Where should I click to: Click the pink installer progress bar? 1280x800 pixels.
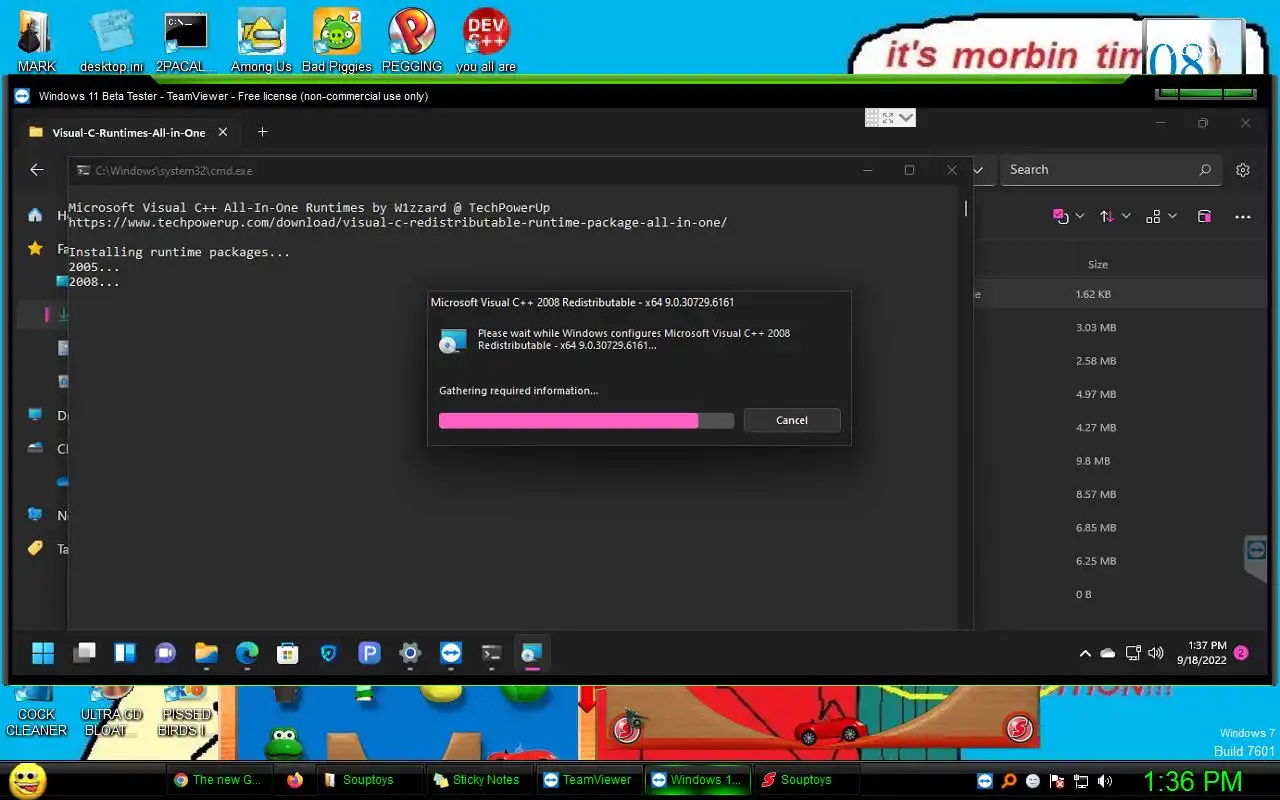click(x=586, y=421)
